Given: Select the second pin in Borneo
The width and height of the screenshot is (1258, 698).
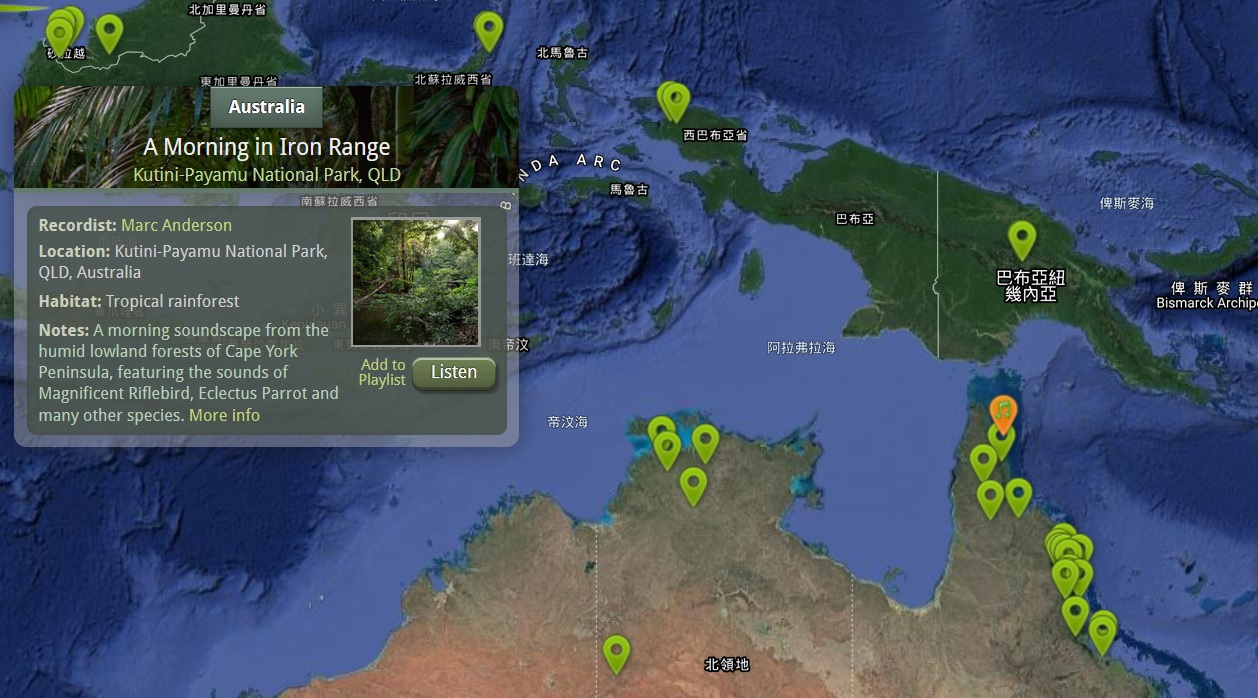Looking at the screenshot, I should pos(109,31).
